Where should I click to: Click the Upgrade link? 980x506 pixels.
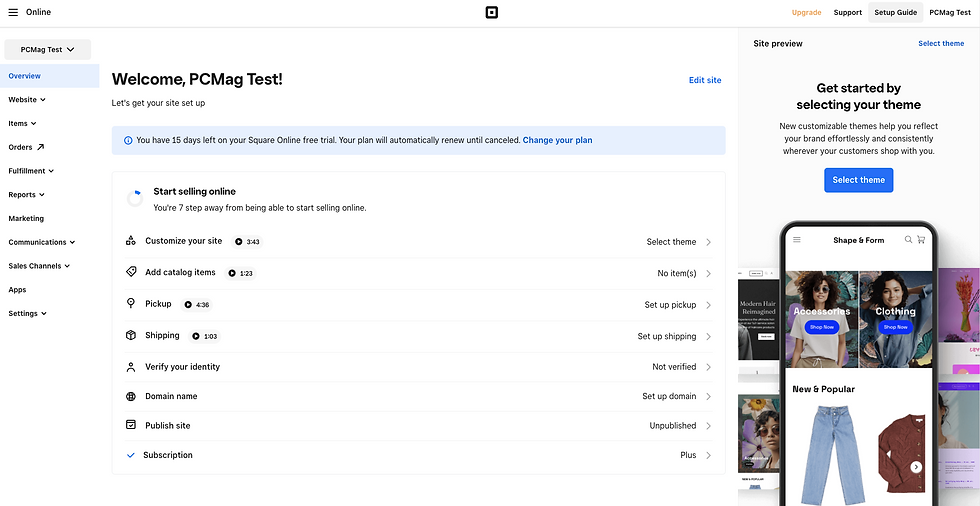pyautogui.click(x=806, y=12)
